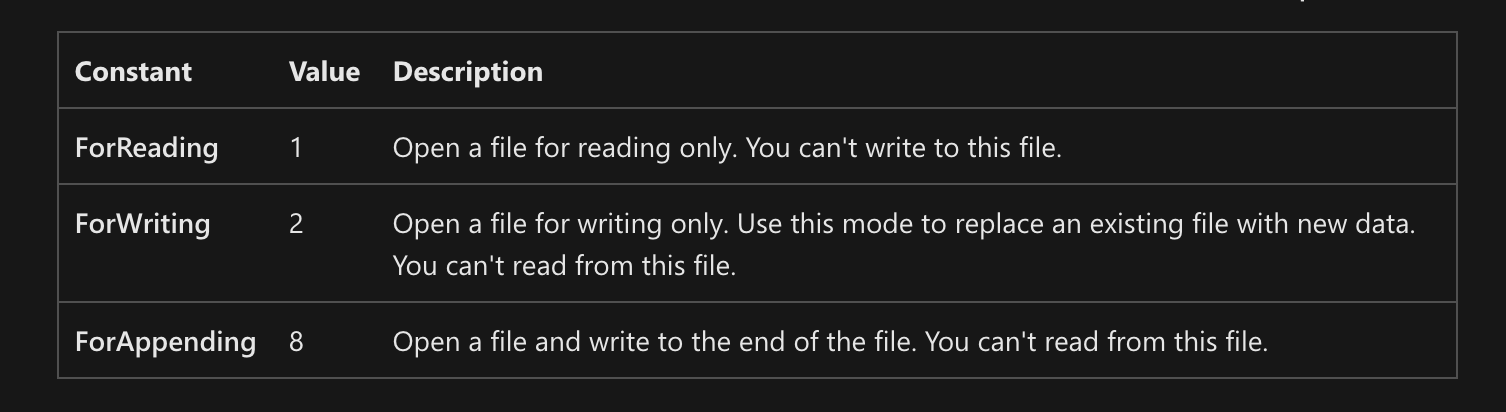Screen dimensions: 1506x412
Task: Click the Constant column header
Action: 133,72
